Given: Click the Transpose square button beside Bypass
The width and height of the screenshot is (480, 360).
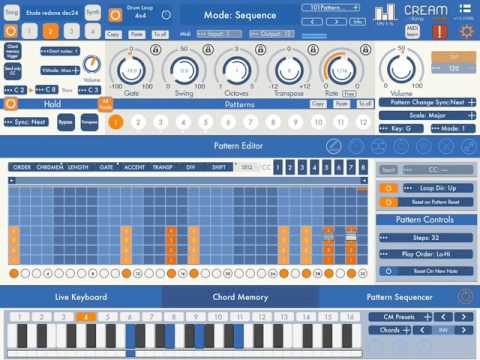Looking at the screenshot, I should click(89, 122).
